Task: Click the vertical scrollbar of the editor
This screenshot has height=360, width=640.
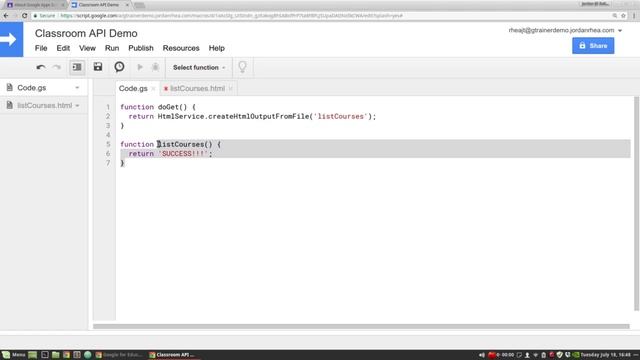Action: pyautogui.click(x=636, y=203)
